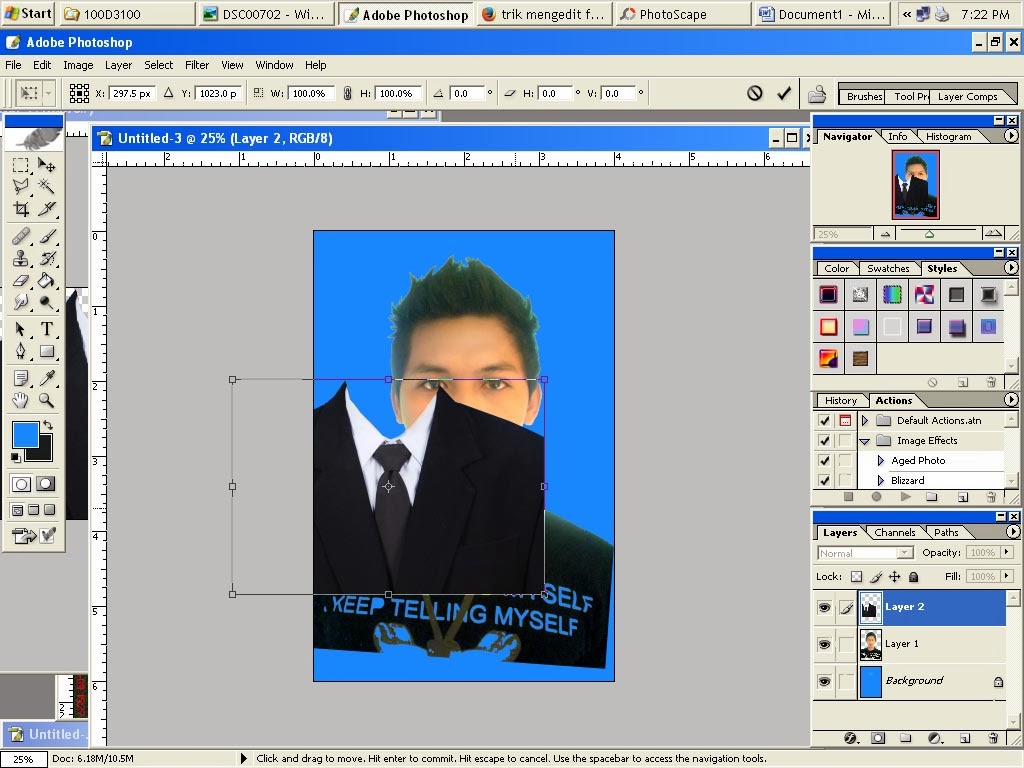The width and height of the screenshot is (1024, 768).
Task: Select the Paint Bucket tool
Action: pos(46,280)
